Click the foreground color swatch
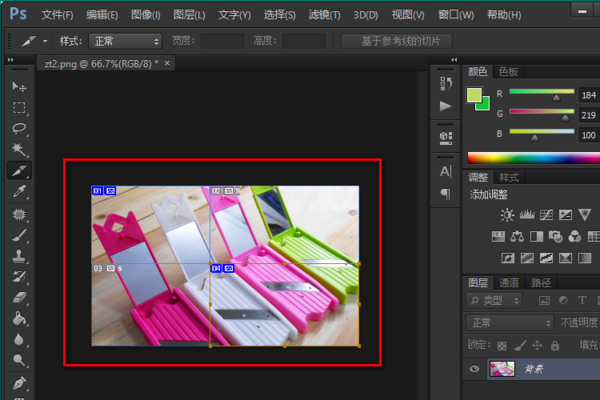The width and height of the screenshot is (600, 400). [474, 95]
